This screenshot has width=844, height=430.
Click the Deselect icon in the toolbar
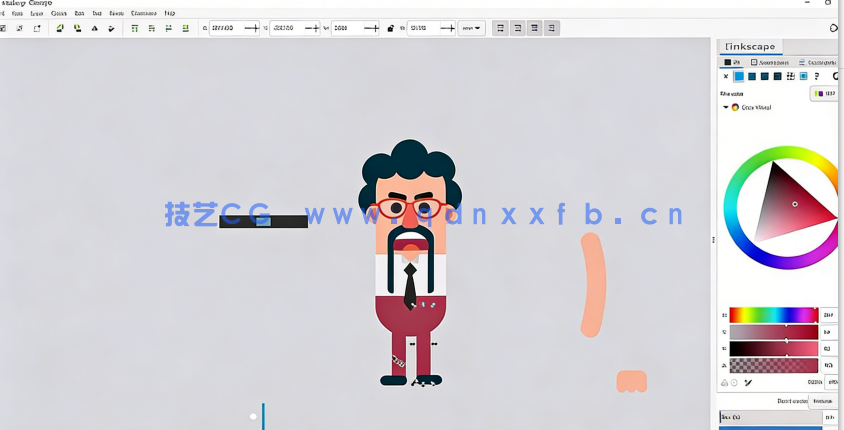[x=37, y=28]
